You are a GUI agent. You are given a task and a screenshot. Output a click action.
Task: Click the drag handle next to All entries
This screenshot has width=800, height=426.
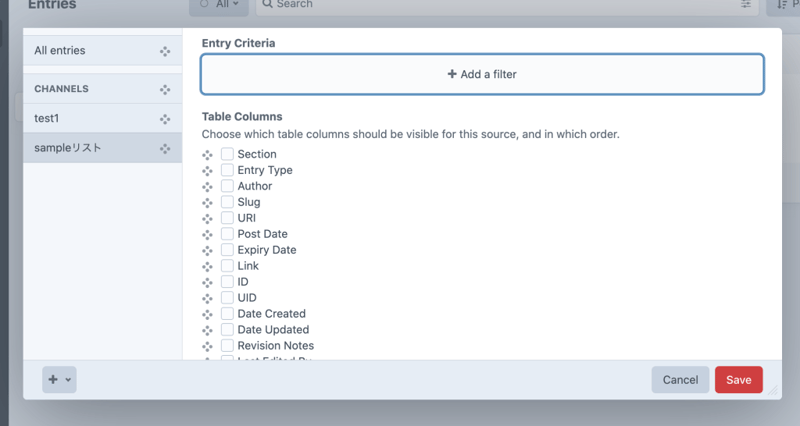tap(165, 51)
